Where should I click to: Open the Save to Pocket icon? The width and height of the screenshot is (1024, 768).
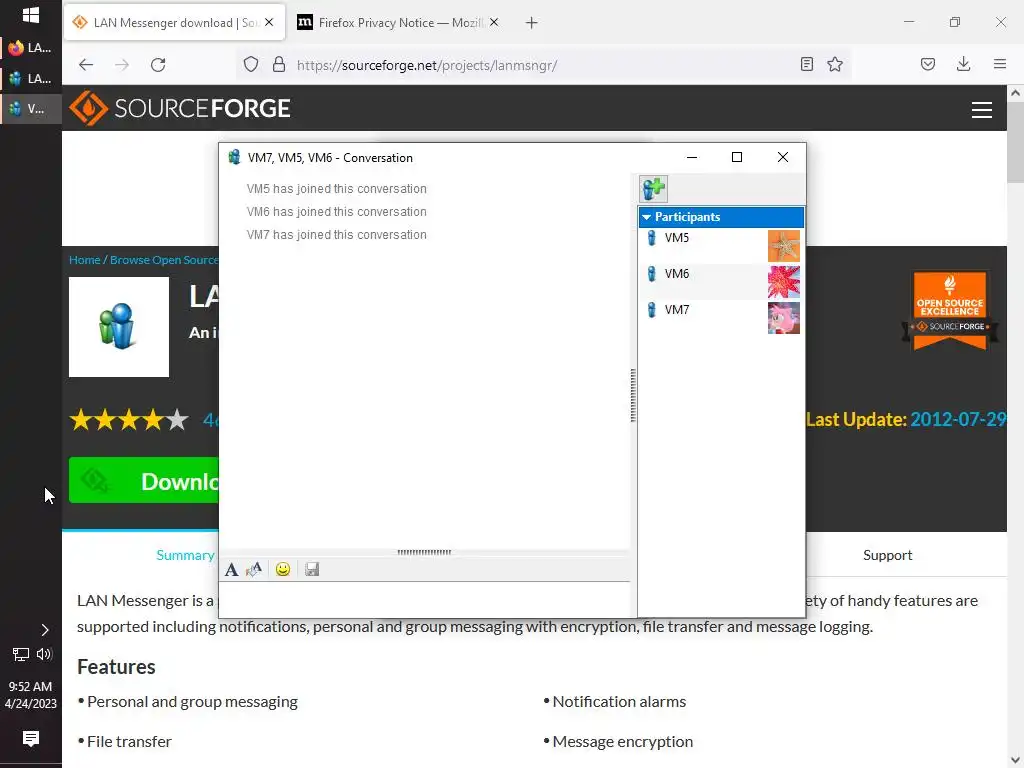pyautogui.click(x=928, y=65)
